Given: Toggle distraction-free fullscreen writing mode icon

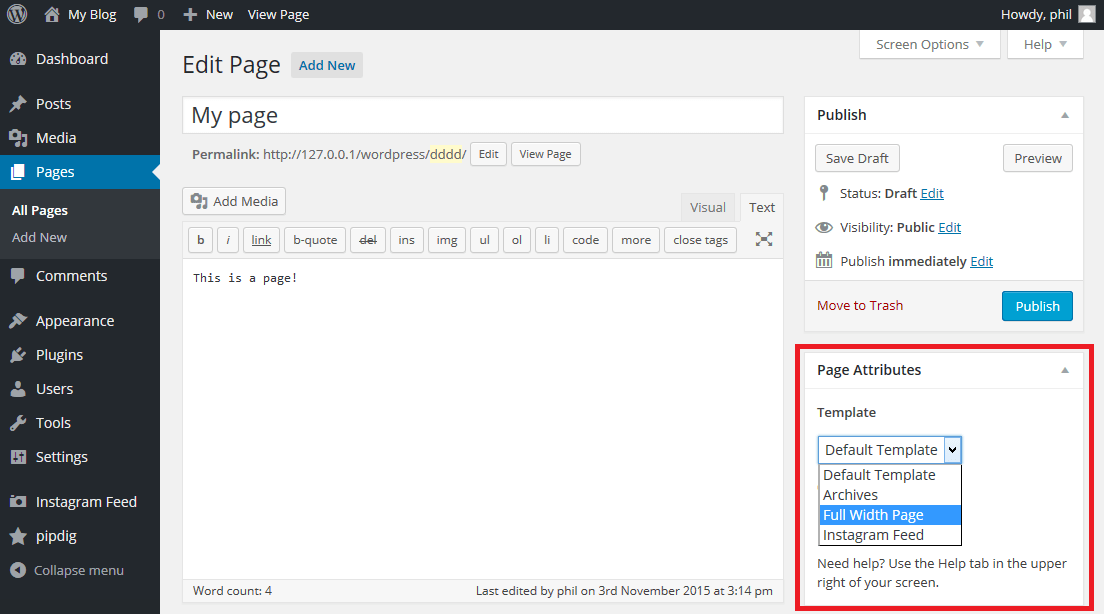Looking at the screenshot, I should point(763,239).
